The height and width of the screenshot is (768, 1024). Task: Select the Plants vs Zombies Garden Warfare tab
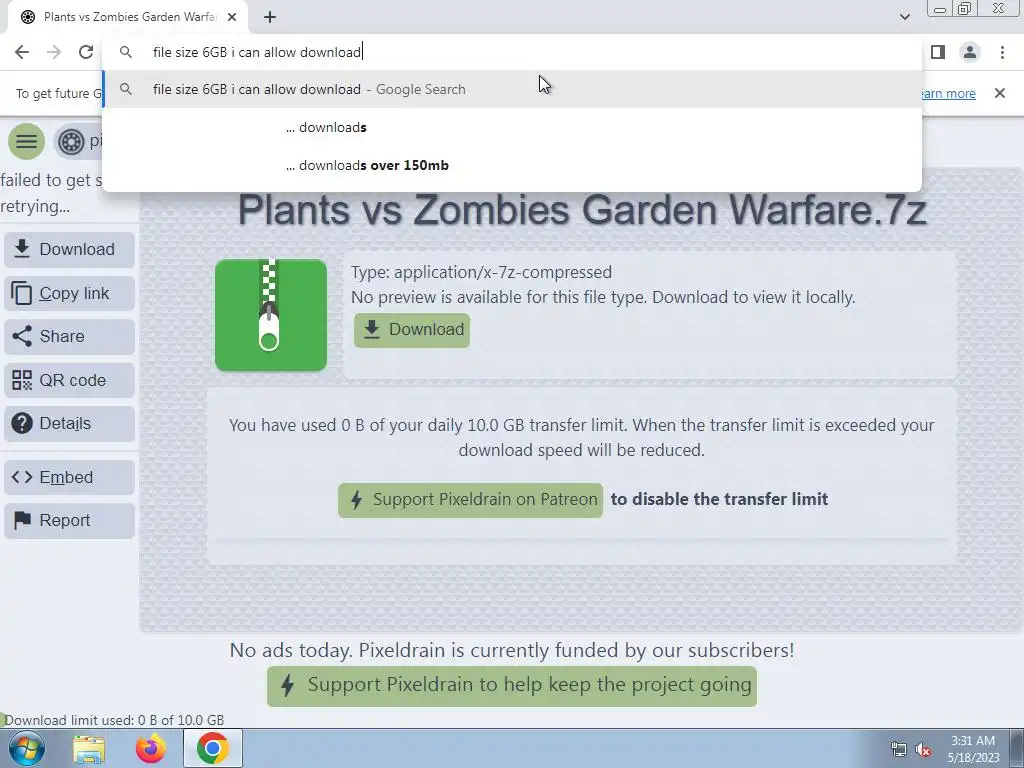[x=128, y=17]
